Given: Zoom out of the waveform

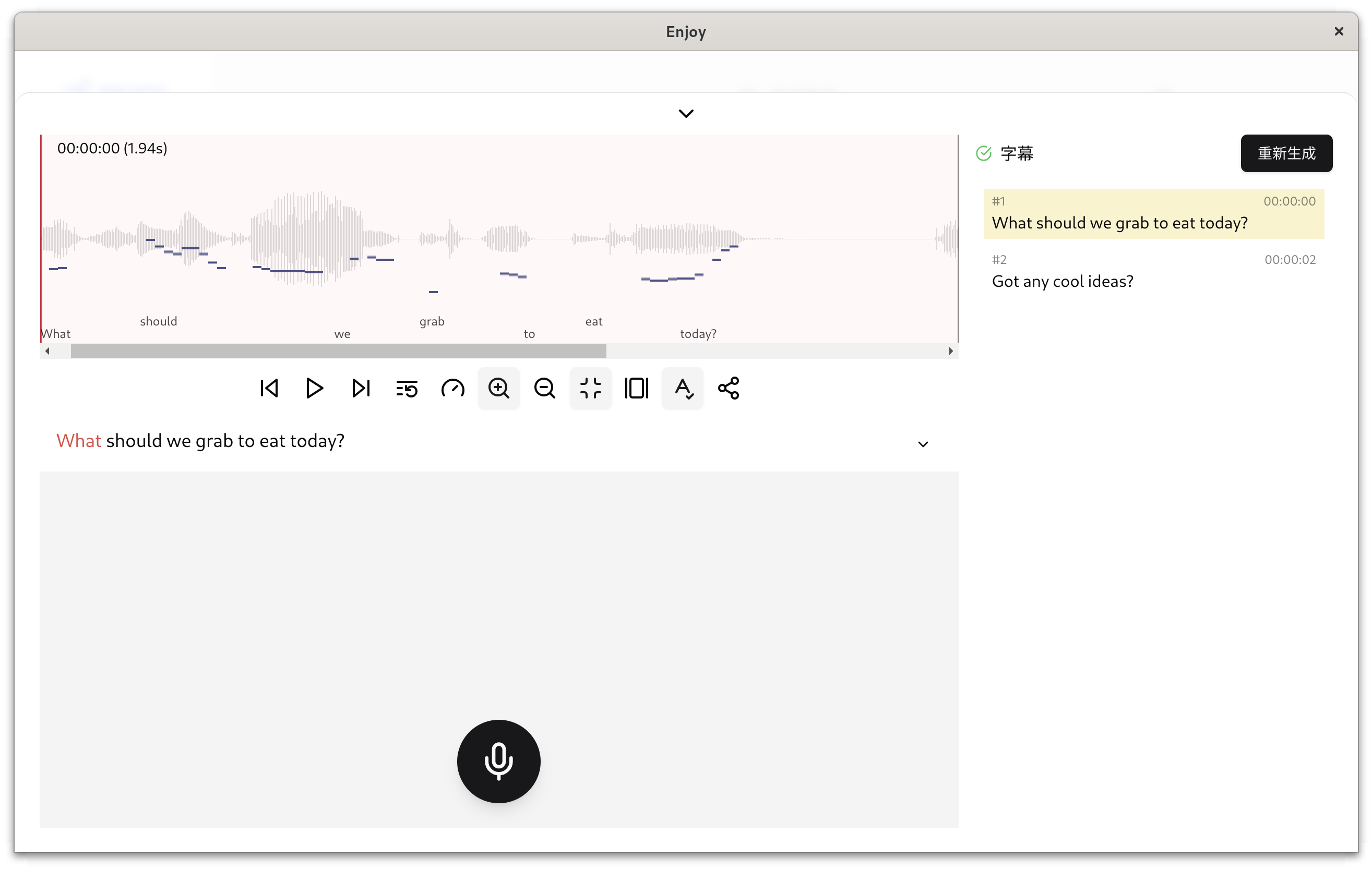Looking at the screenshot, I should [x=545, y=388].
